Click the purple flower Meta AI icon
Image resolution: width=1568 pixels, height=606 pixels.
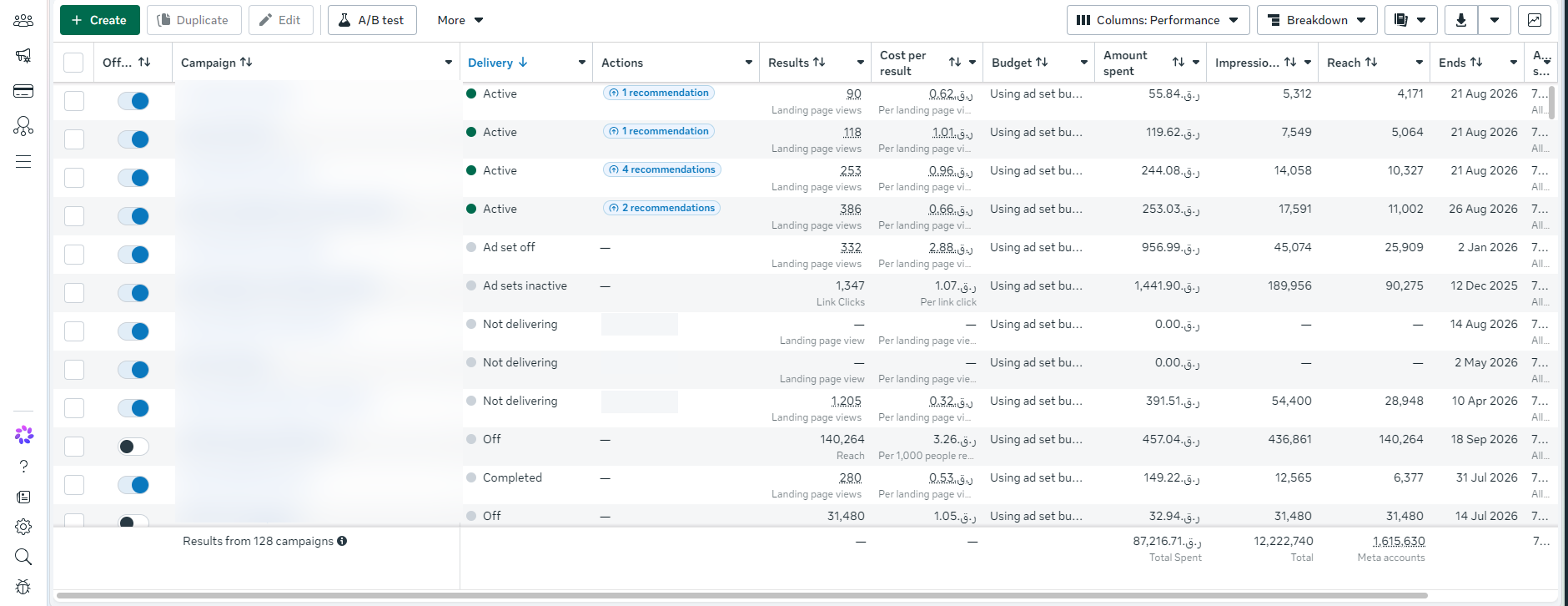click(23, 435)
